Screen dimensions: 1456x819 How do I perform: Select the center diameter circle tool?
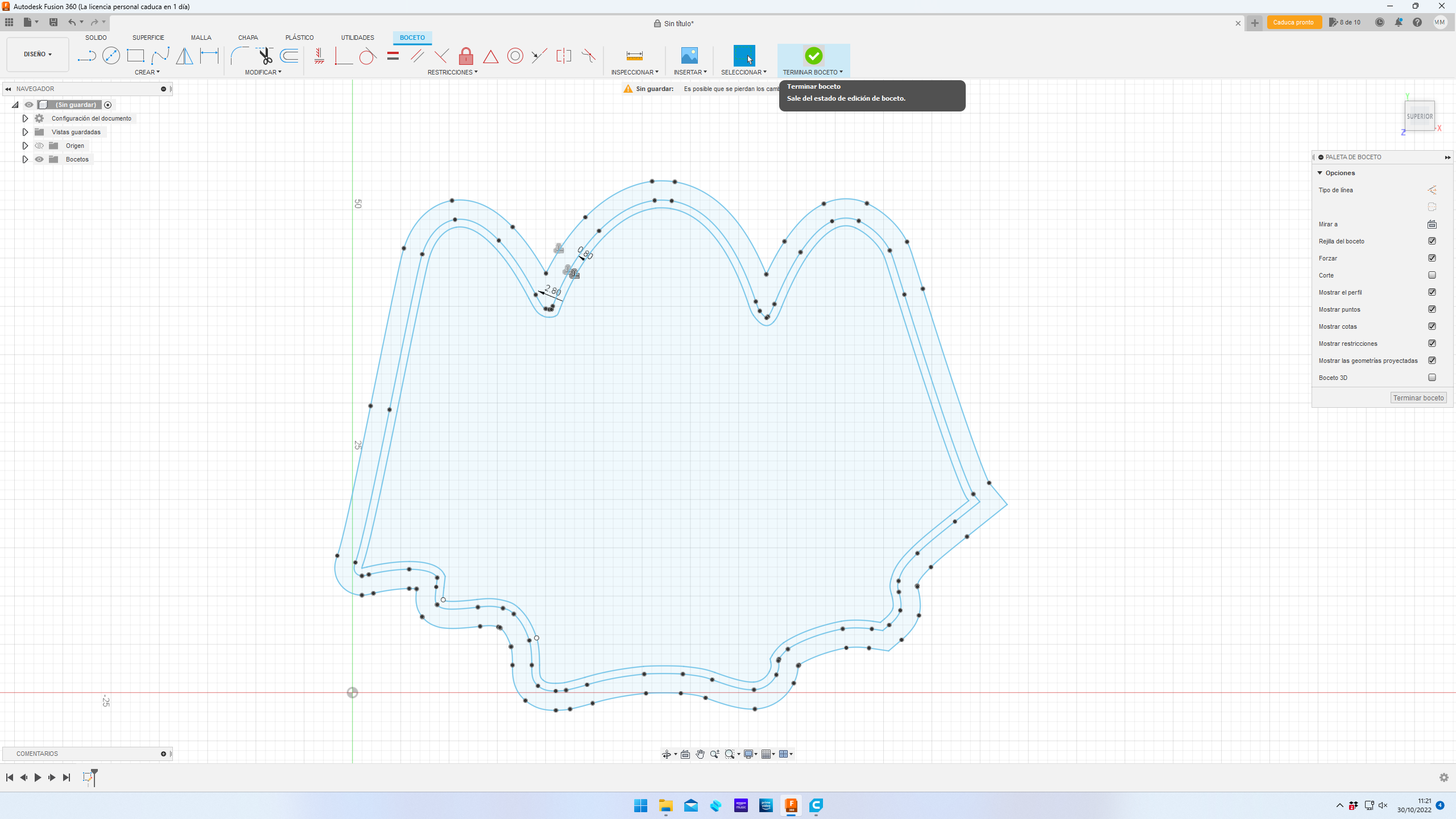pos(111,56)
